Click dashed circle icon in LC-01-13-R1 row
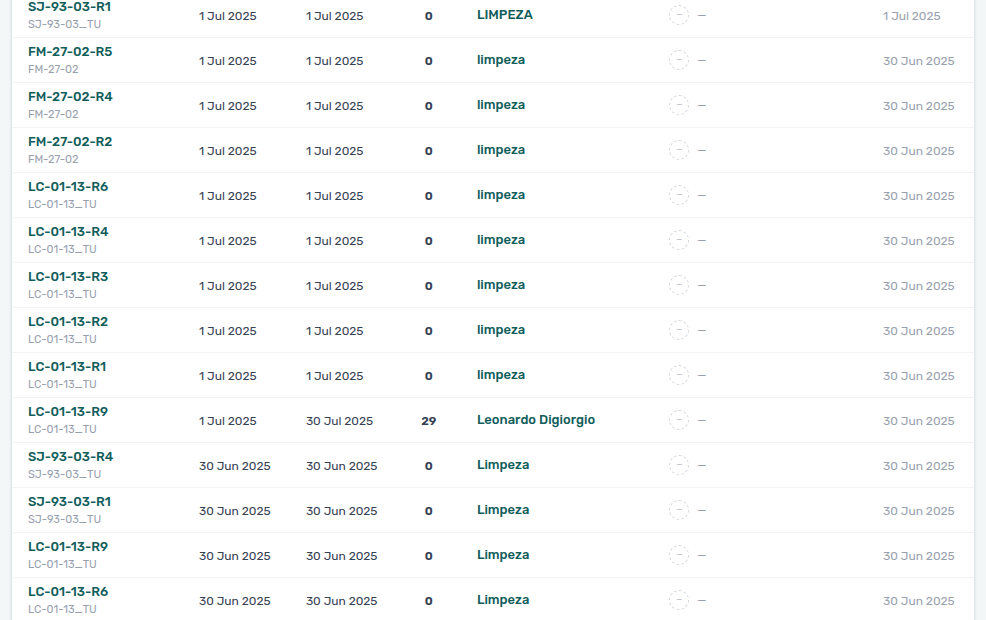 679,375
